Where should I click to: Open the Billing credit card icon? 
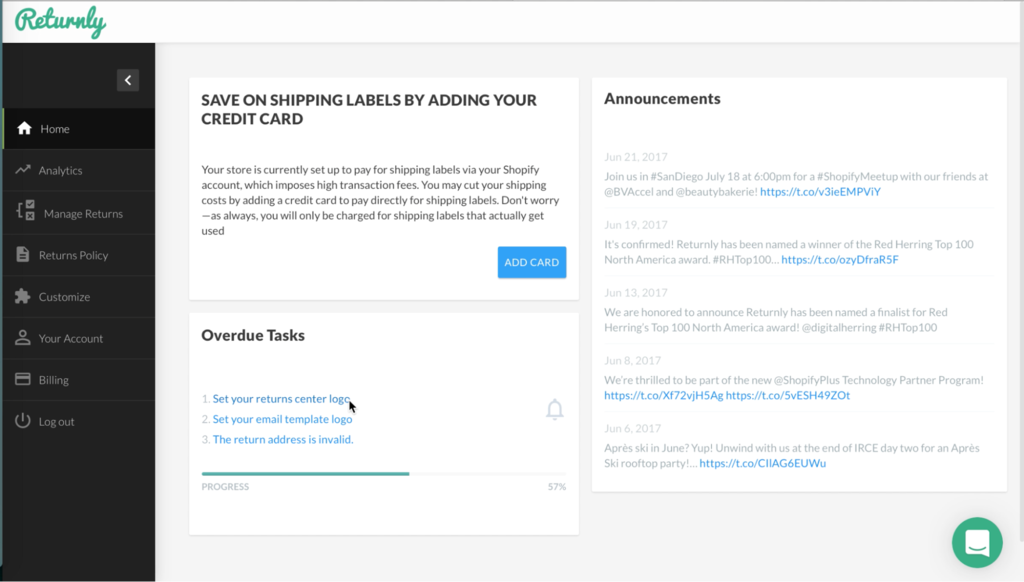[23, 379]
